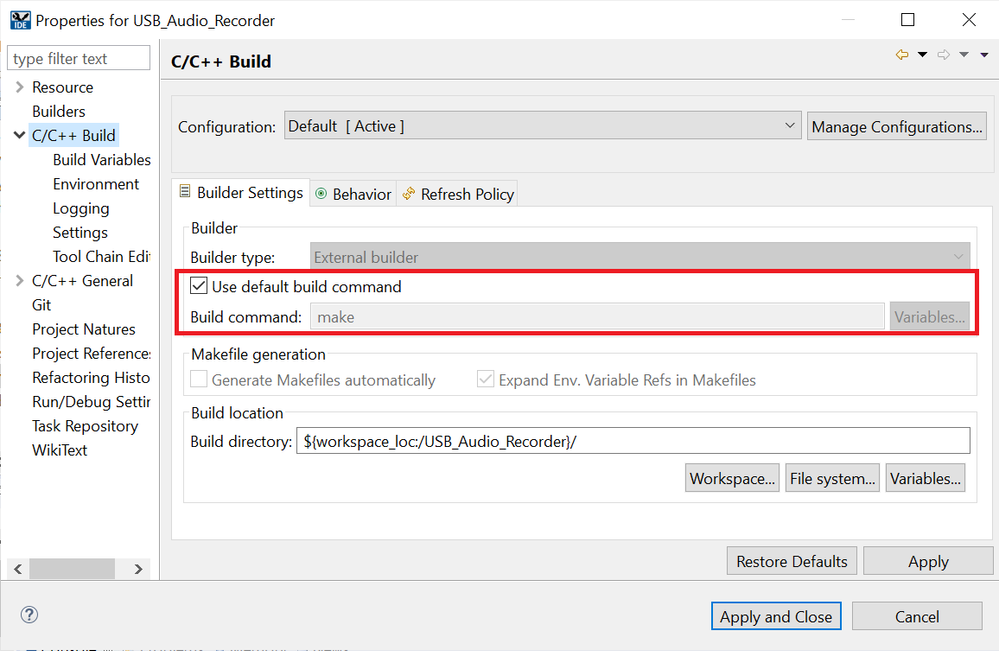The width and height of the screenshot is (999, 651).
Task: Open the Configuration dropdown
Action: [x=789, y=125]
